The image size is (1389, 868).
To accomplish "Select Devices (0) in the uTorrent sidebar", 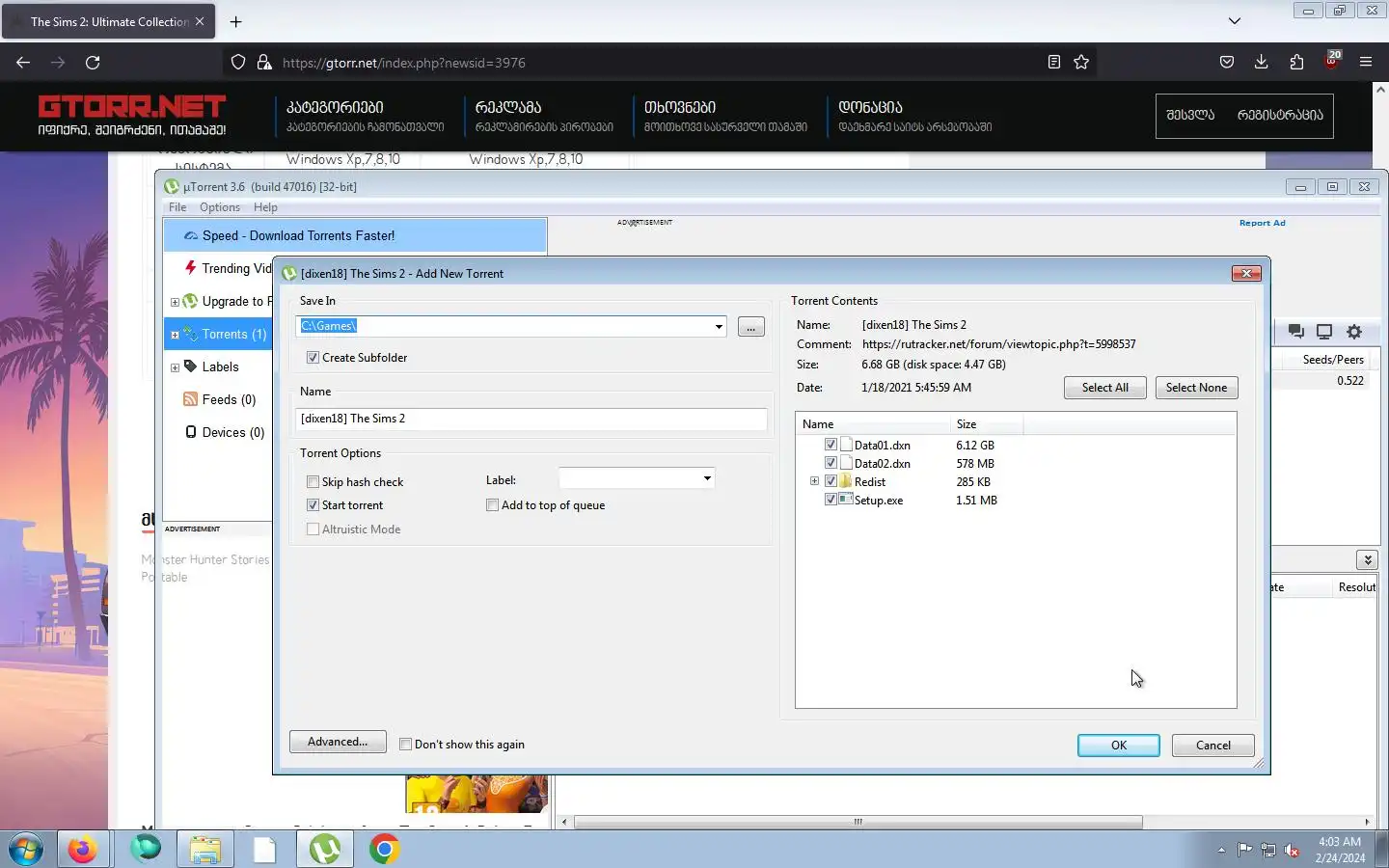I will click(232, 432).
